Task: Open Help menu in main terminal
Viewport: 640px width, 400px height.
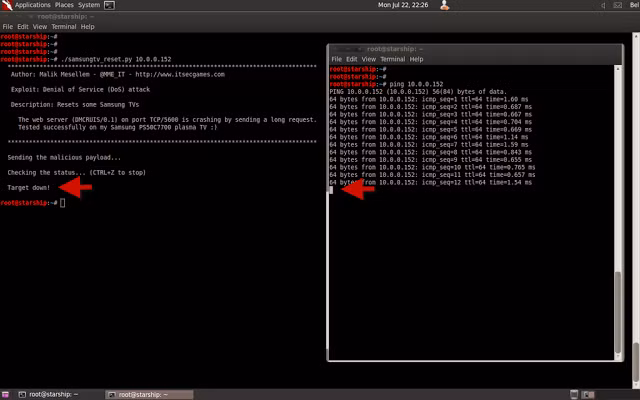Action: coord(87,27)
